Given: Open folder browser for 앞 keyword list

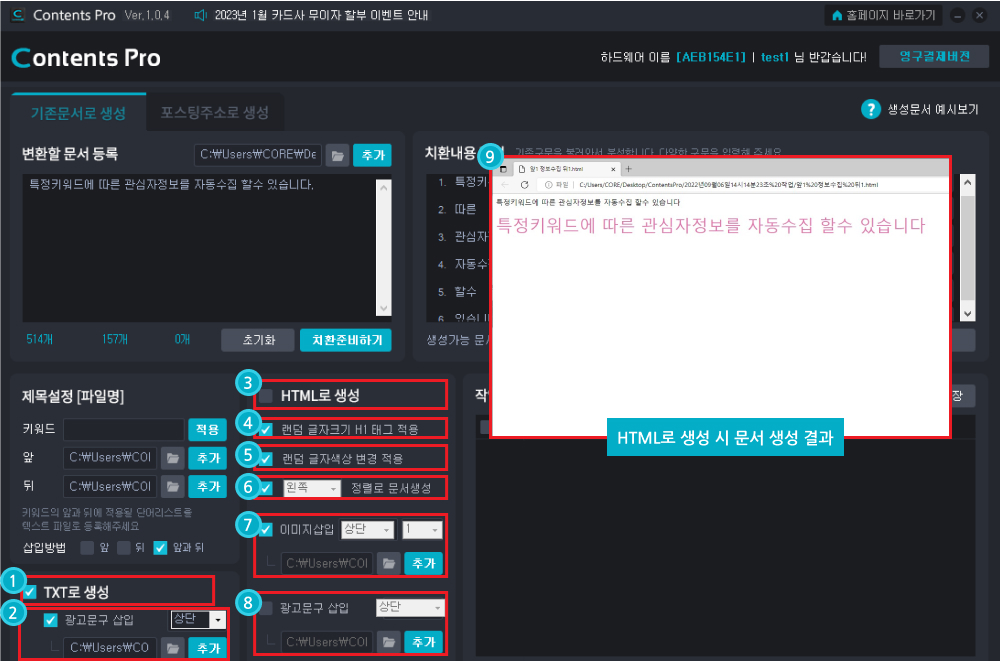Looking at the screenshot, I should point(172,458).
